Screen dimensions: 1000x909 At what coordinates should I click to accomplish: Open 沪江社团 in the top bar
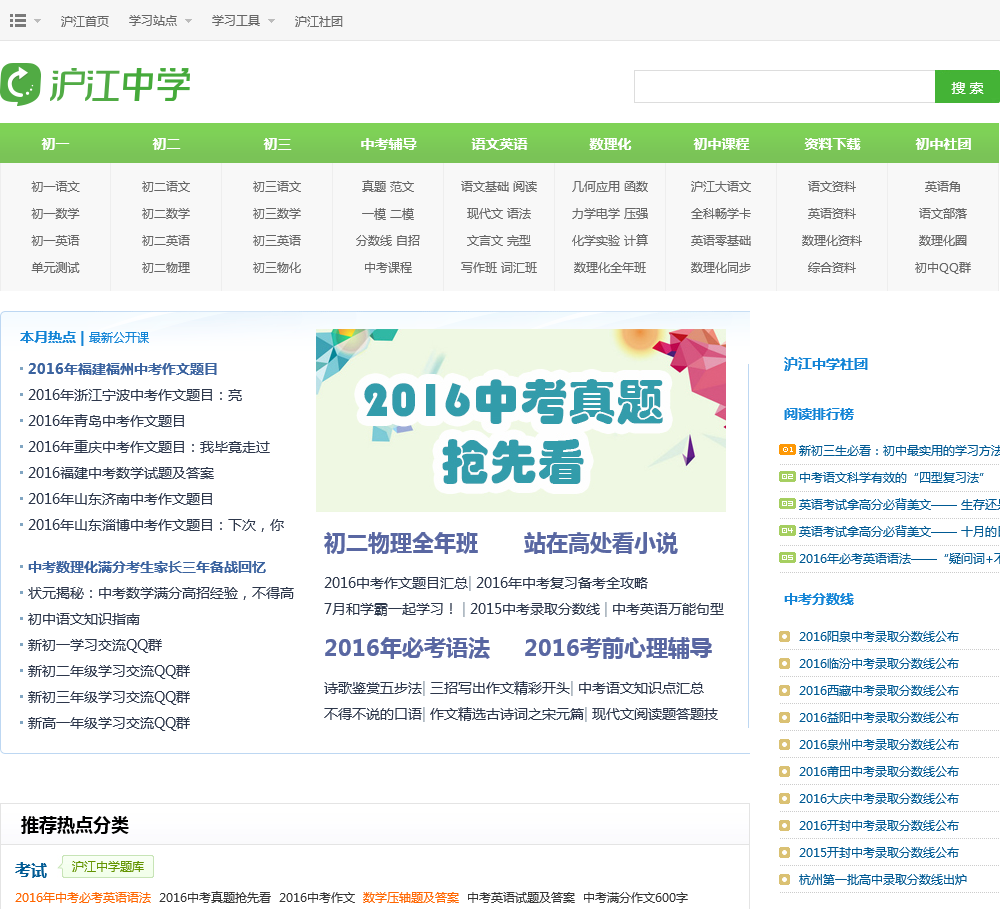tap(319, 21)
